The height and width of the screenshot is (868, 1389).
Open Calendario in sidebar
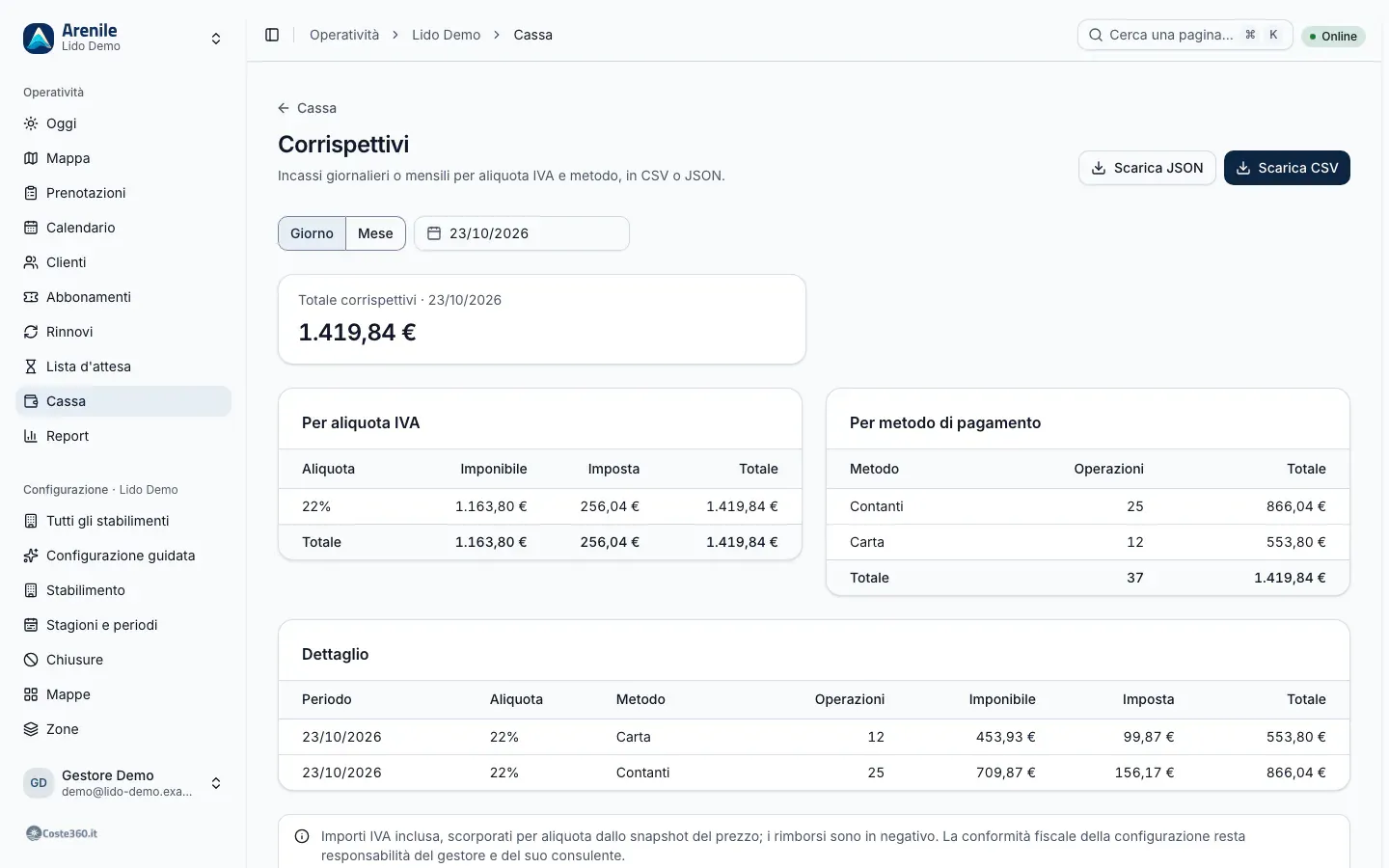[123, 228]
